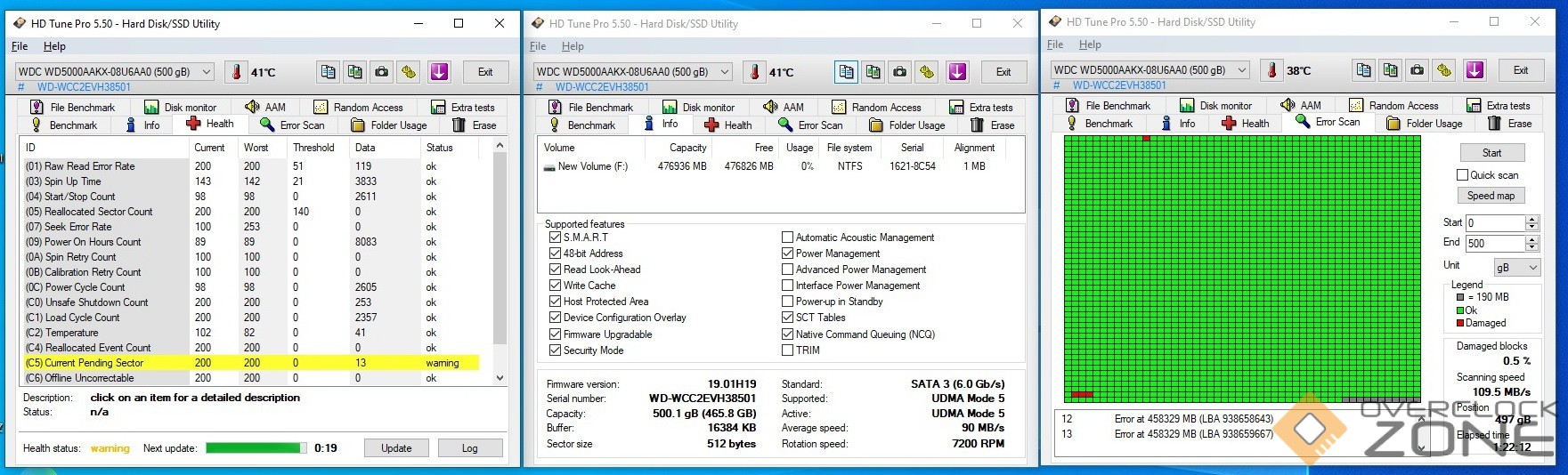
Task: Click the speaker AAM icon in the Health window
Action: [x=253, y=107]
